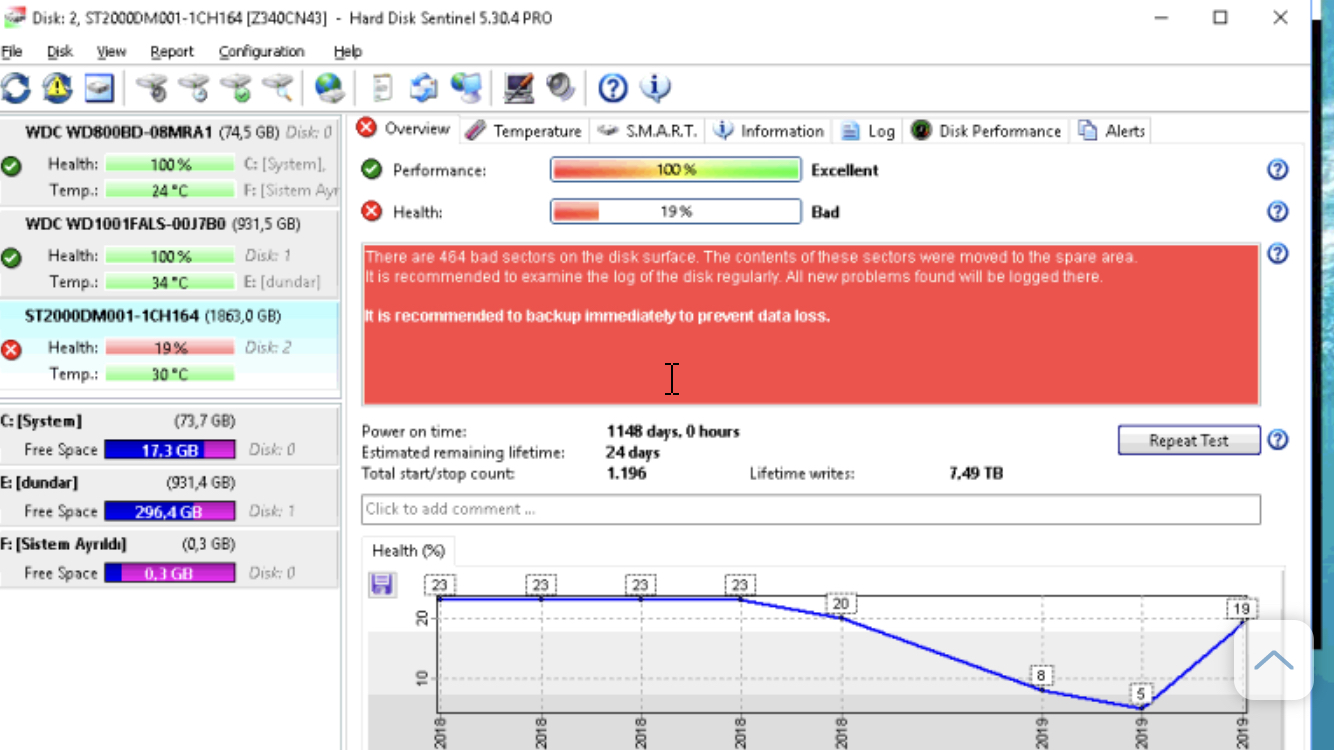Select the WDC WD800BD-08MRA1 disk entry
Viewport: 1334px width, 750px height.
(169, 161)
